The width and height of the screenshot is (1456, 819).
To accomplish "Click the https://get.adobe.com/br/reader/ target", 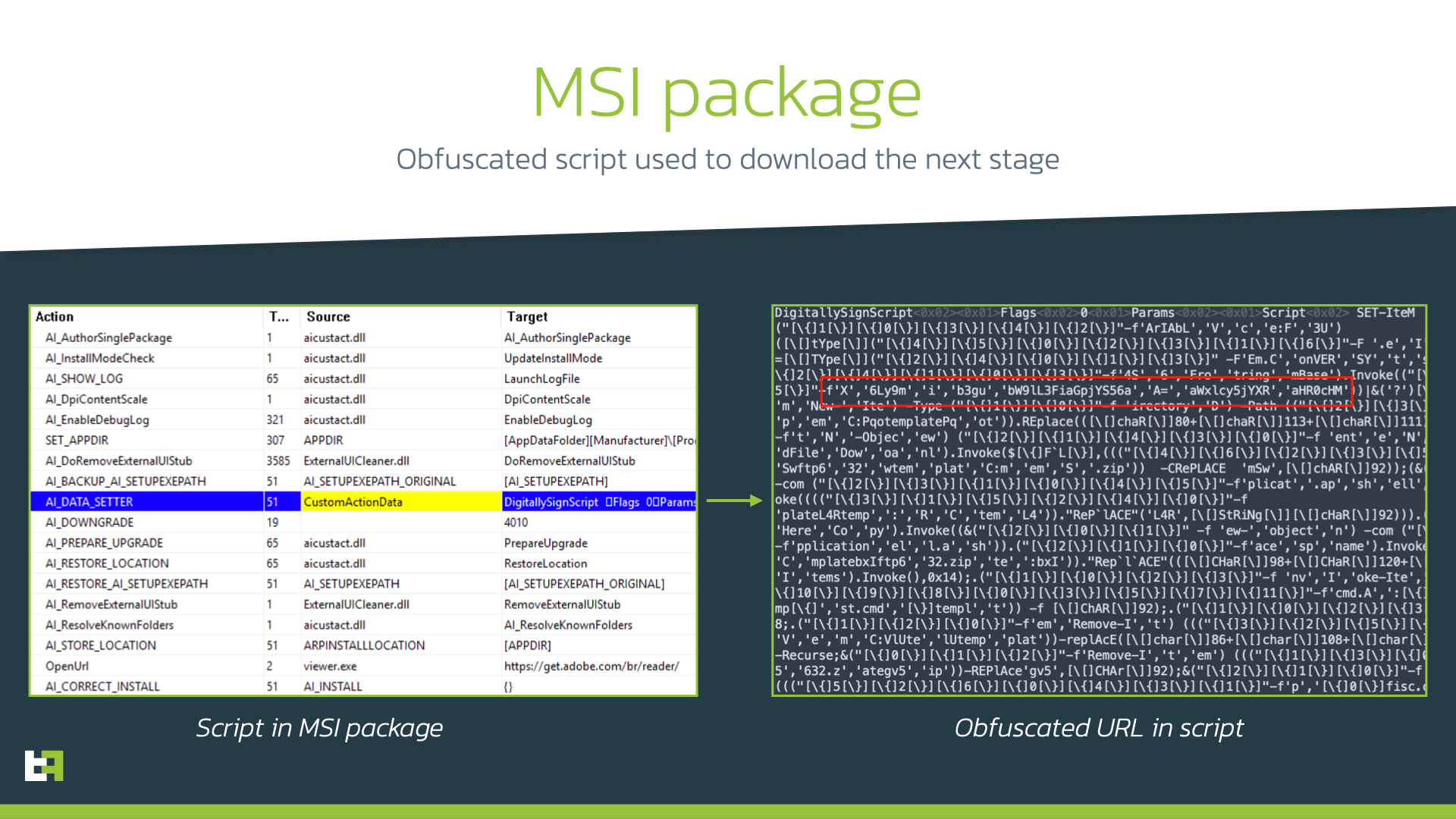I will coord(591,666).
